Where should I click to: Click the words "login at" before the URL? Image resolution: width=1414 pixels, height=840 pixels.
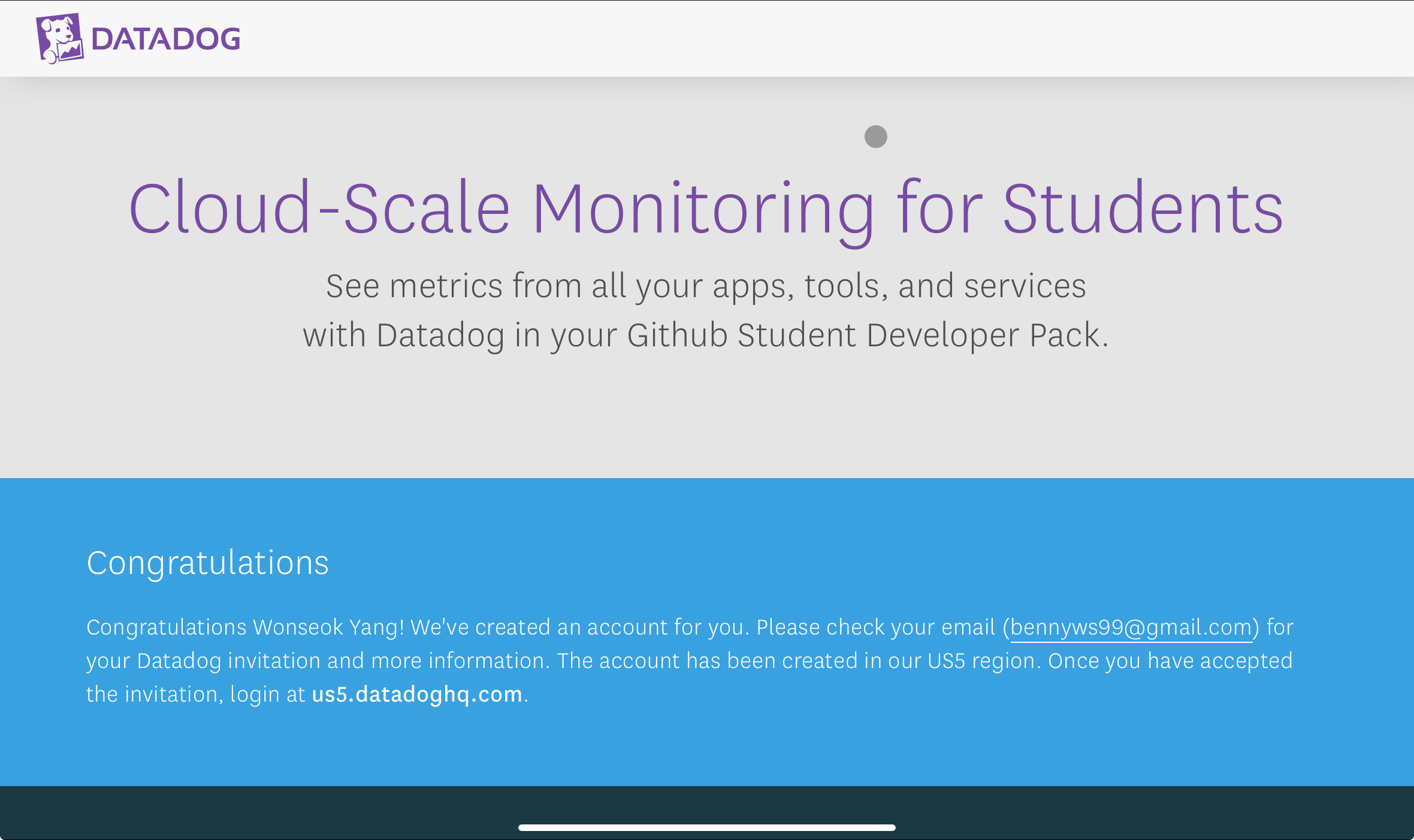(267, 694)
